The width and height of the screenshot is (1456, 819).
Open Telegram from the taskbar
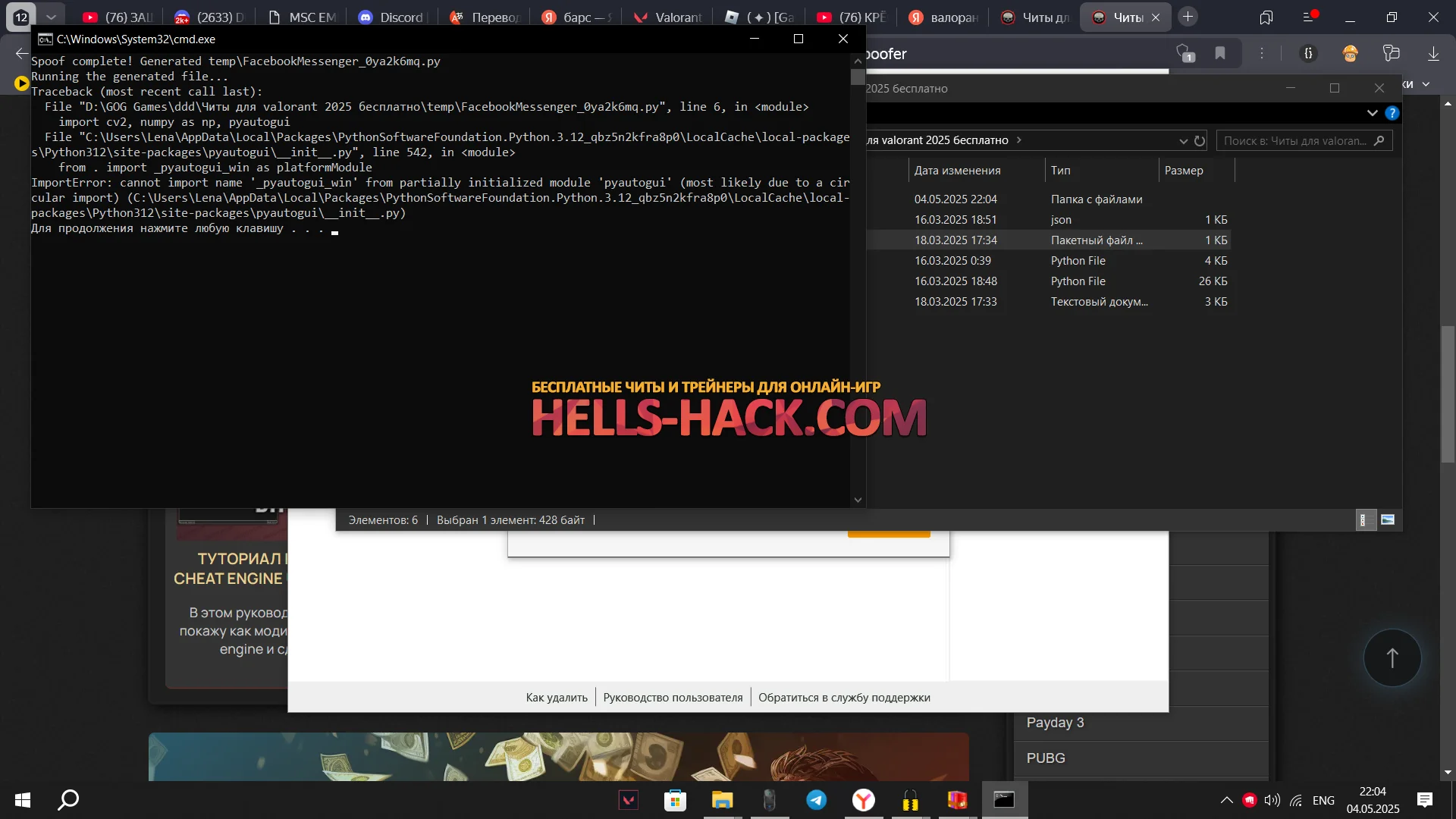[x=817, y=800]
